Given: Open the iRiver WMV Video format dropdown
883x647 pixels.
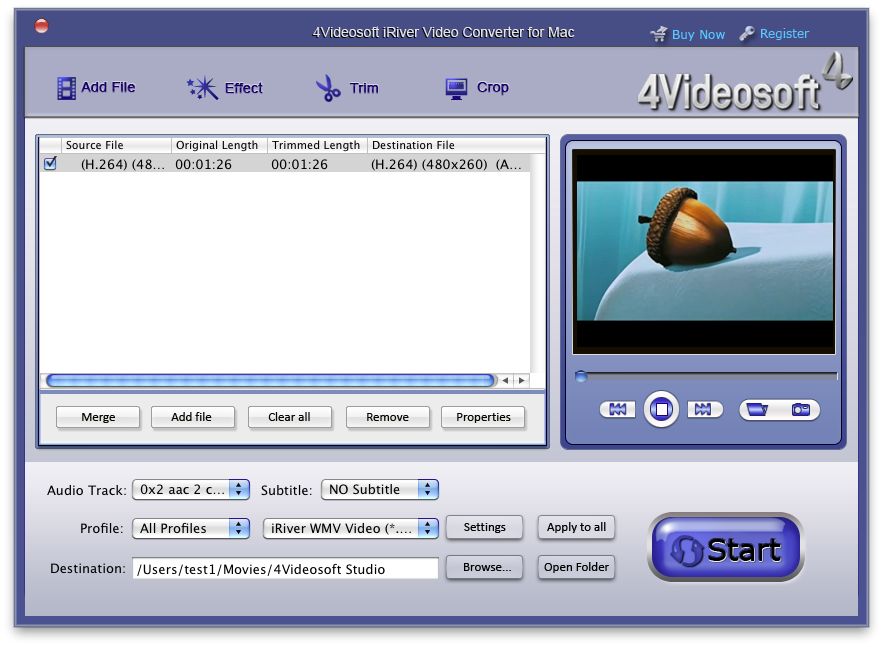Looking at the screenshot, I should click(350, 528).
